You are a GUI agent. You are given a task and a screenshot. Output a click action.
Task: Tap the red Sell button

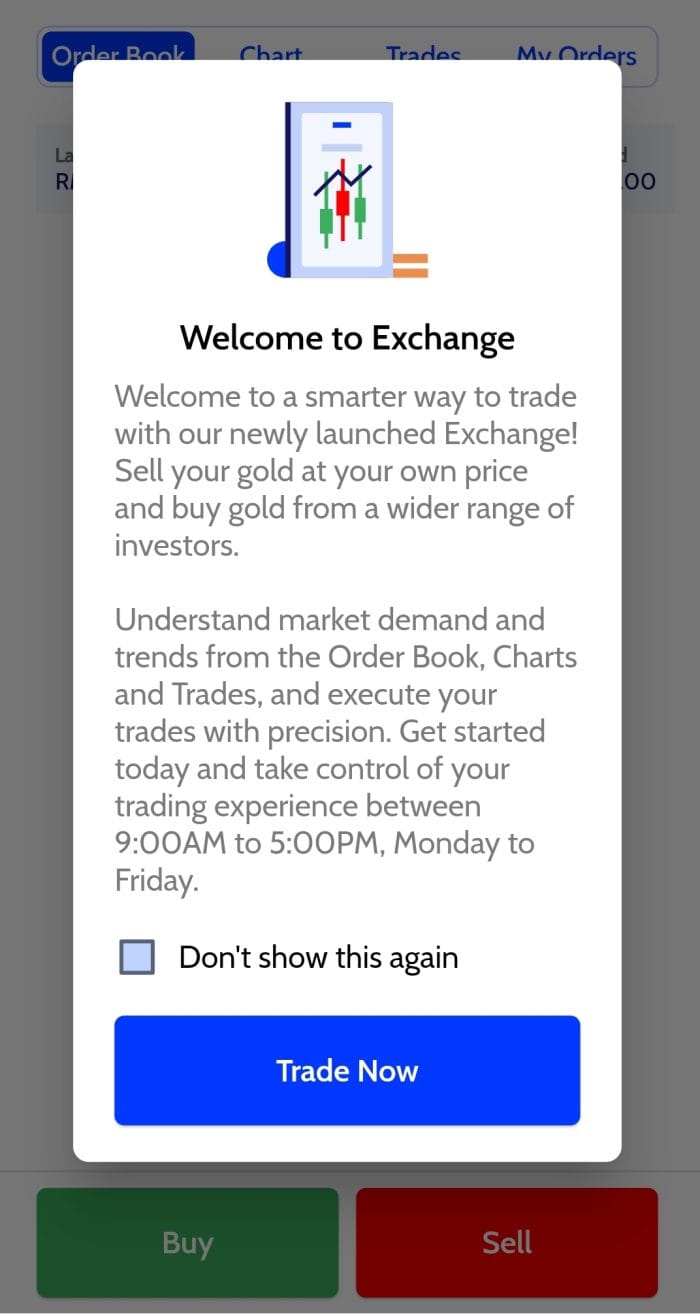pyautogui.click(x=507, y=1242)
